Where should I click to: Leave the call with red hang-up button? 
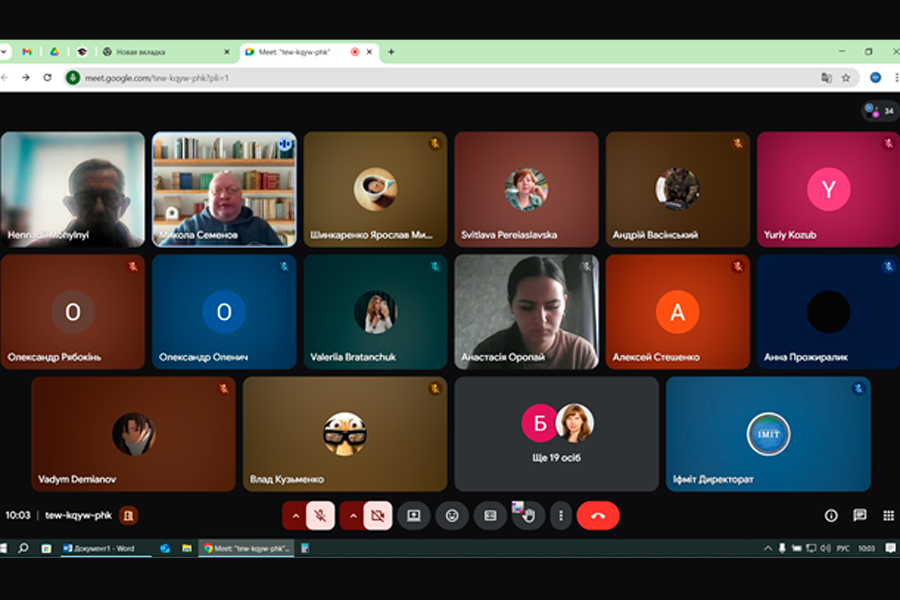pos(598,516)
